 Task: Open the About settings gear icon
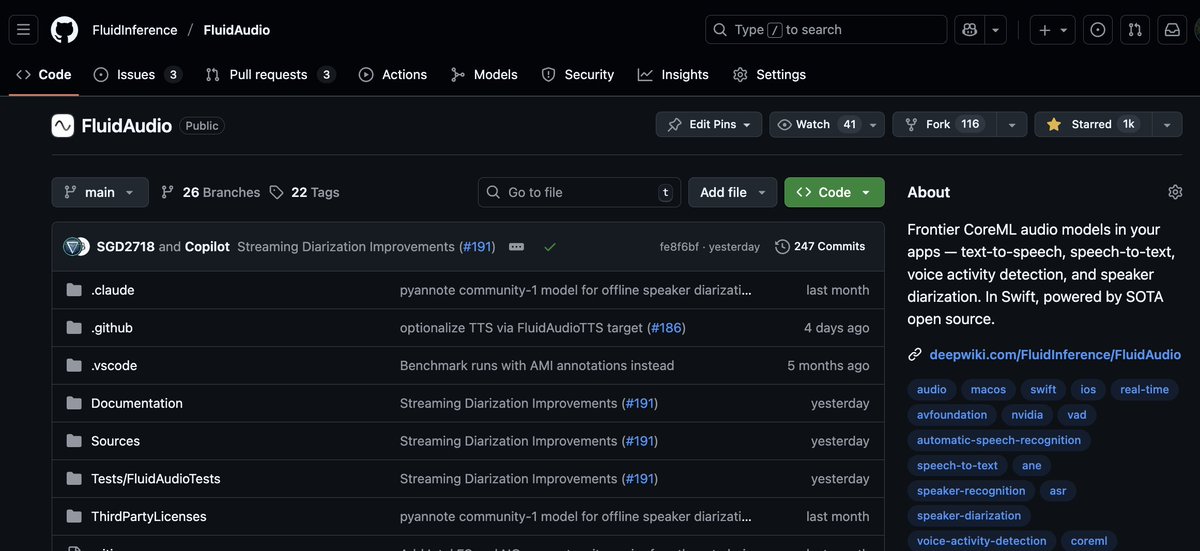click(1175, 192)
